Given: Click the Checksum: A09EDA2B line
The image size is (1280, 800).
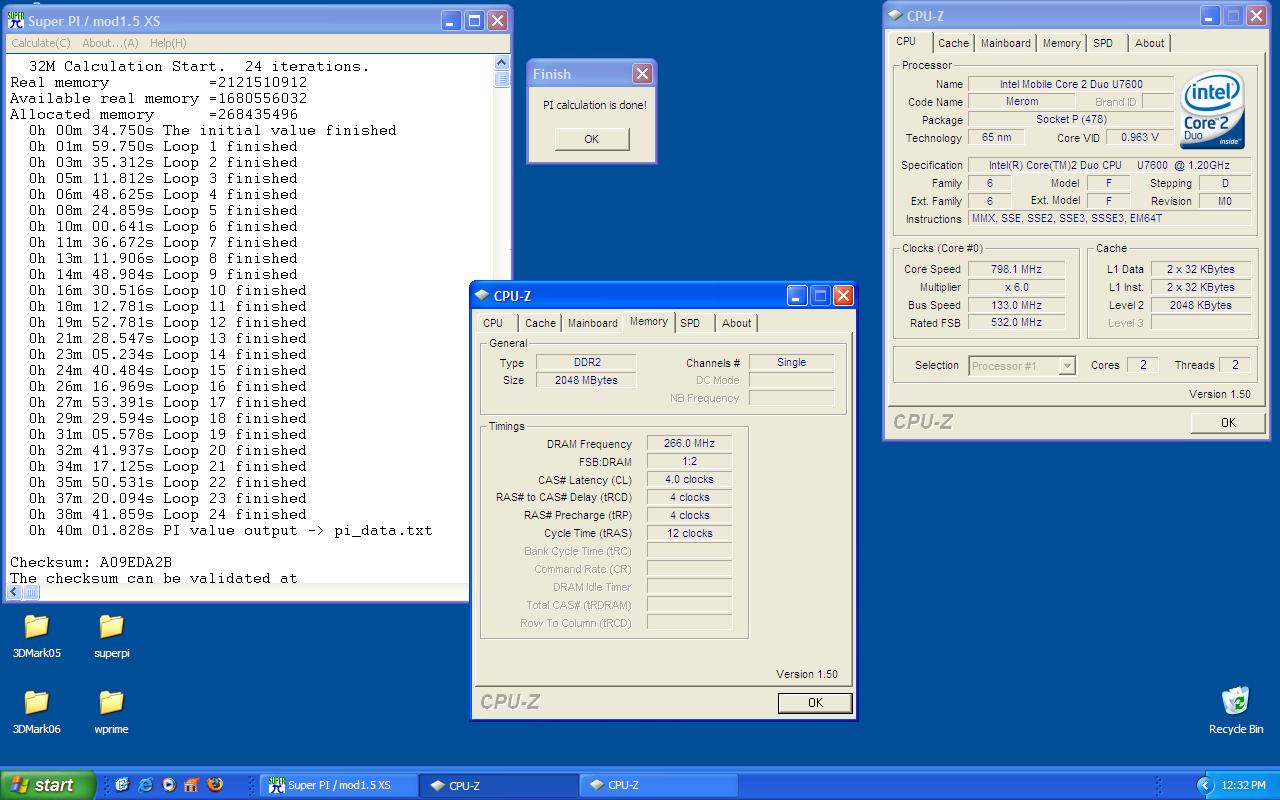Looking at the screenshot, I should pos(91,563).
